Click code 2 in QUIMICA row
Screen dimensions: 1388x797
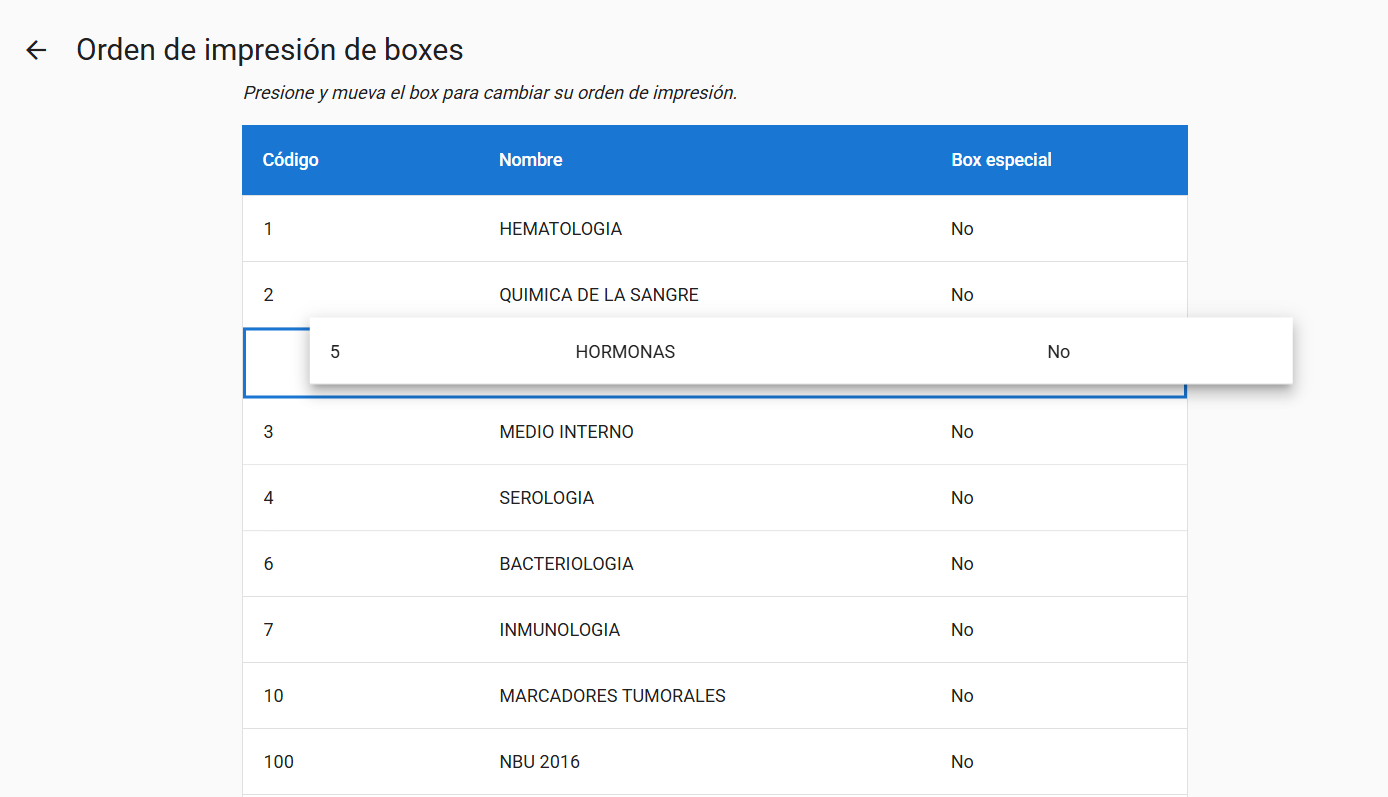(x=268, y=295)
